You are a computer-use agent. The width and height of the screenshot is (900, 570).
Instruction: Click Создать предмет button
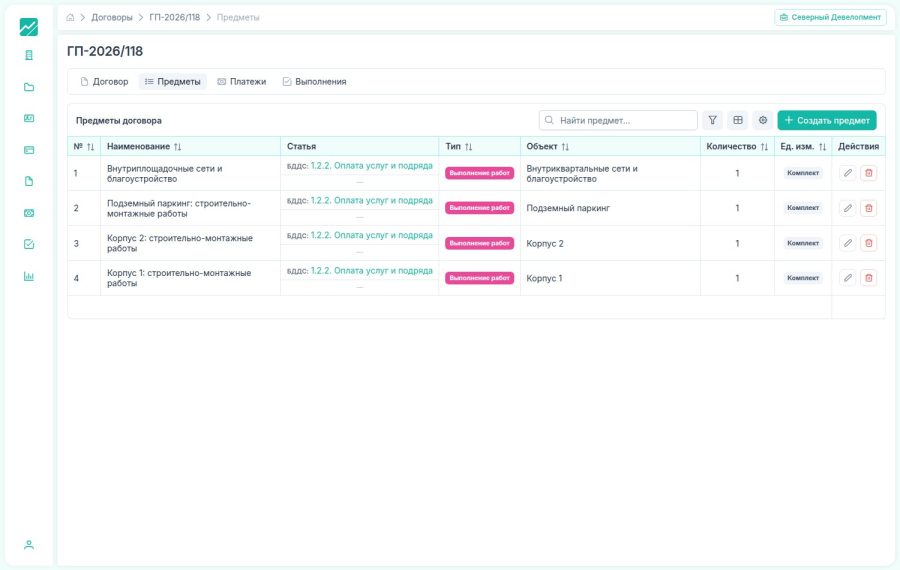click(827, 120)
